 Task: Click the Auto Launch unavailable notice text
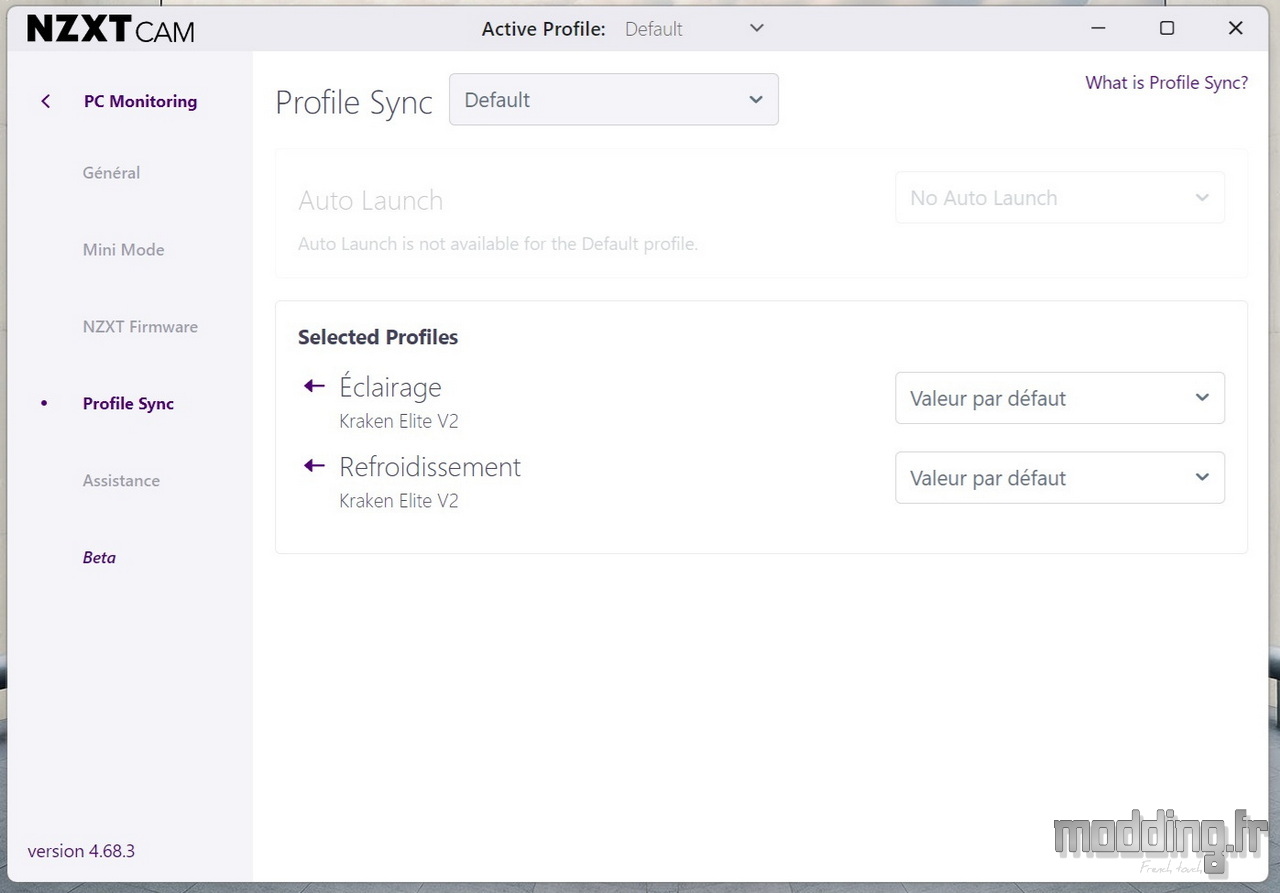tap(498, 244)
